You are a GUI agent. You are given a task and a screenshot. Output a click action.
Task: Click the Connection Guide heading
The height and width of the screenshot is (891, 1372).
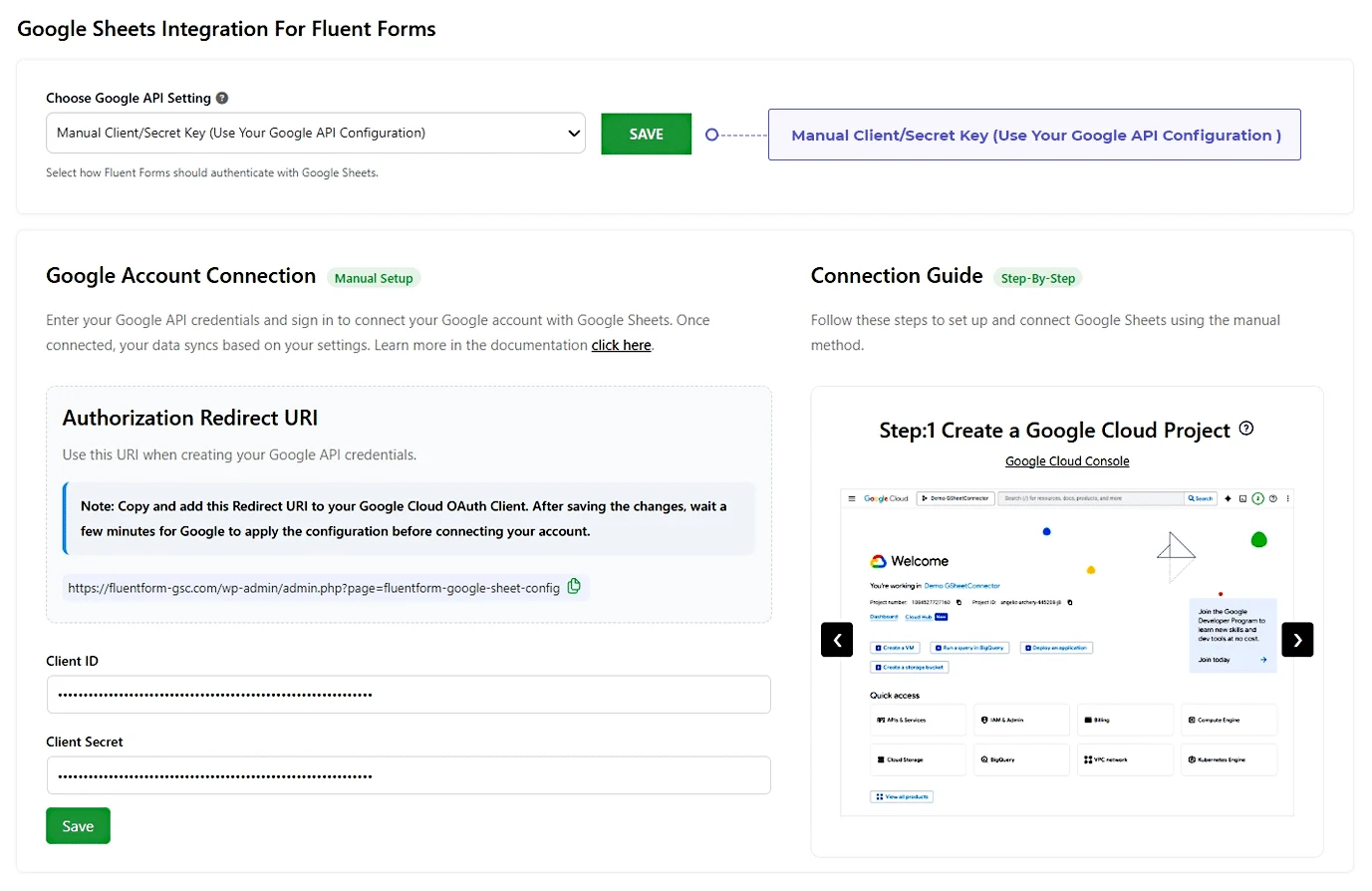(x=897, y=276)
